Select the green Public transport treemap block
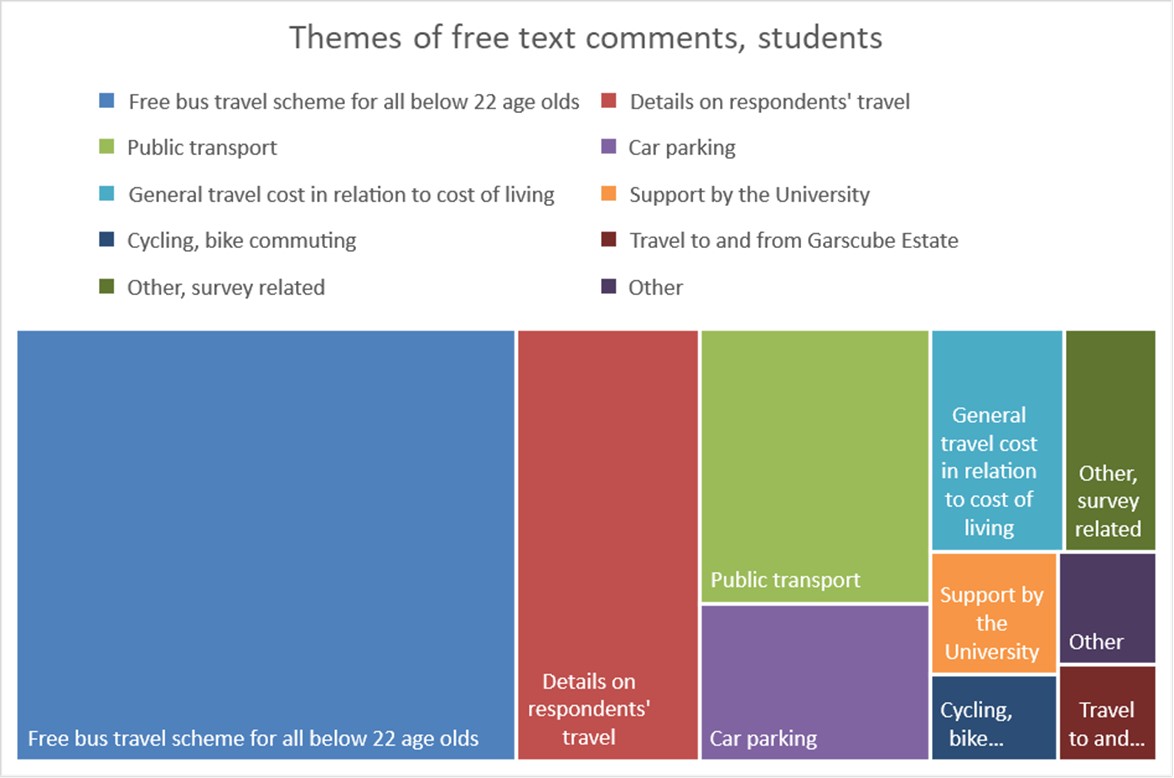 815,467
